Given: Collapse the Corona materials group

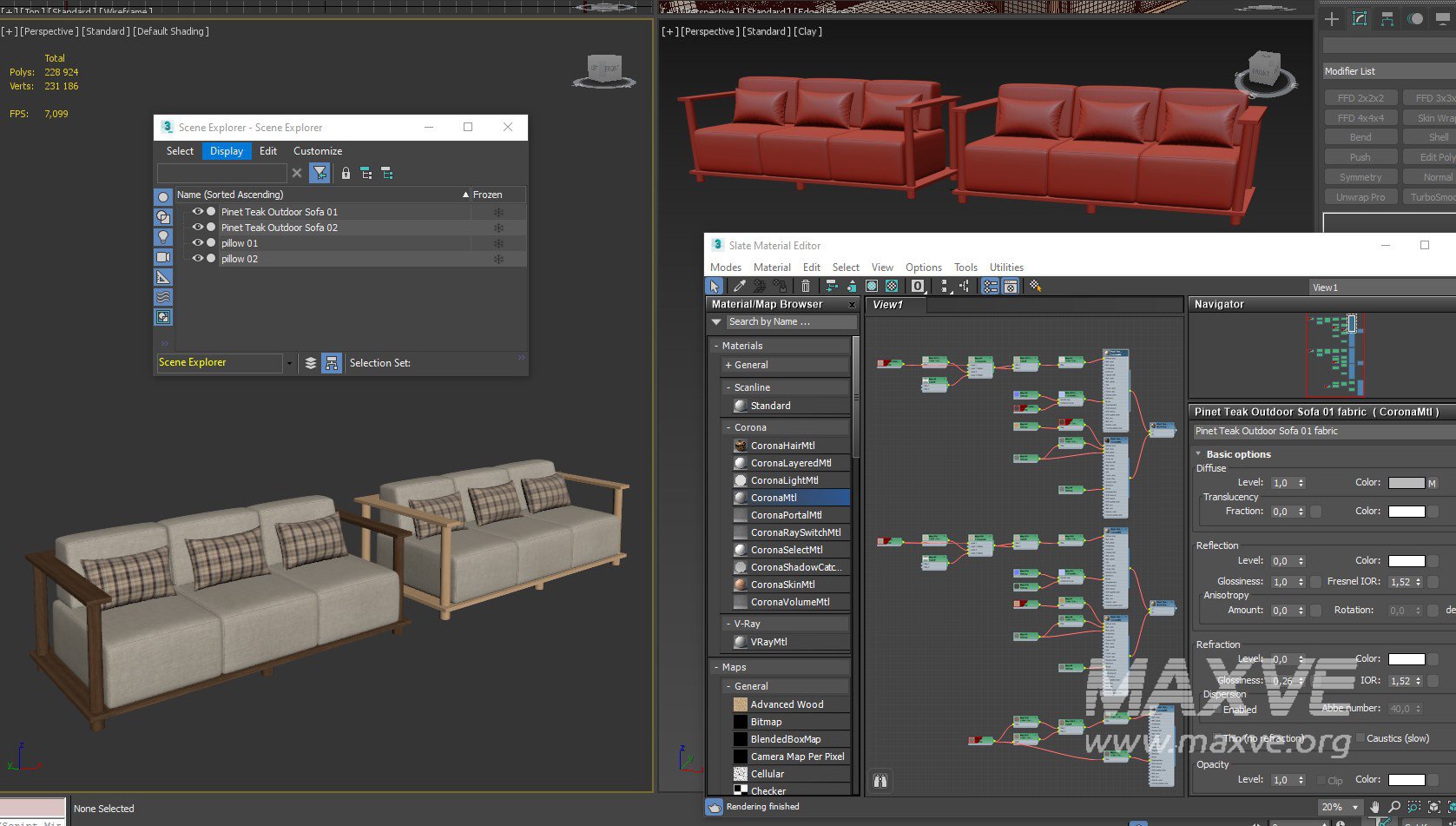Looking at the screenshot, I should pyautogui.click(x=728, y=427).
